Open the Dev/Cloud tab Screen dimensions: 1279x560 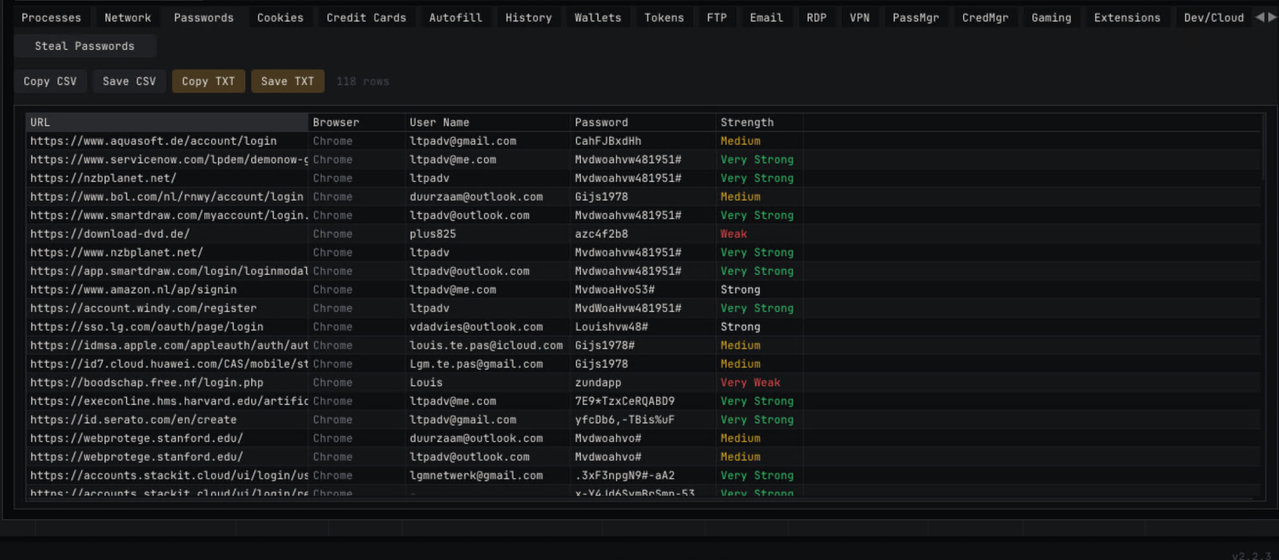click(x=1214, y=17)
